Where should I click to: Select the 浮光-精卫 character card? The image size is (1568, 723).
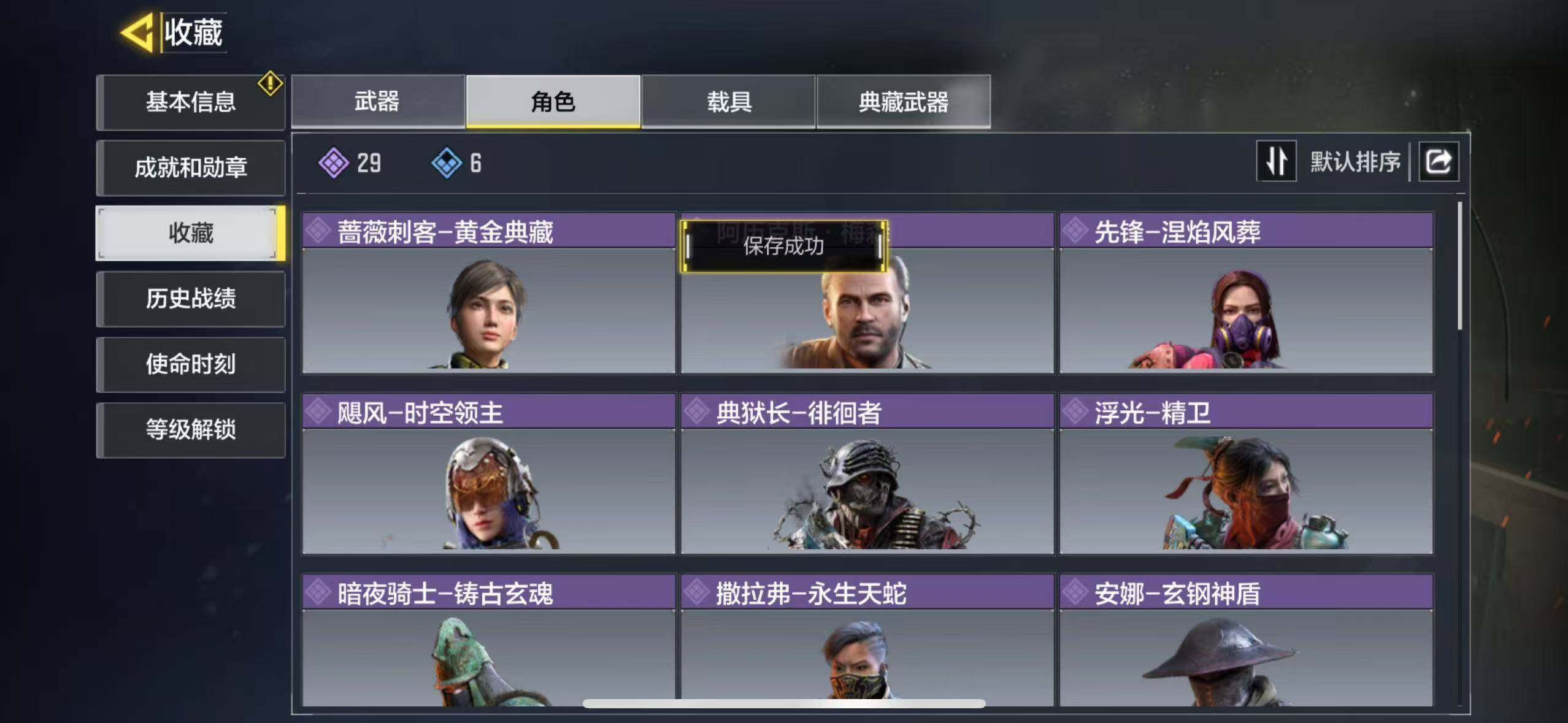1246,474
